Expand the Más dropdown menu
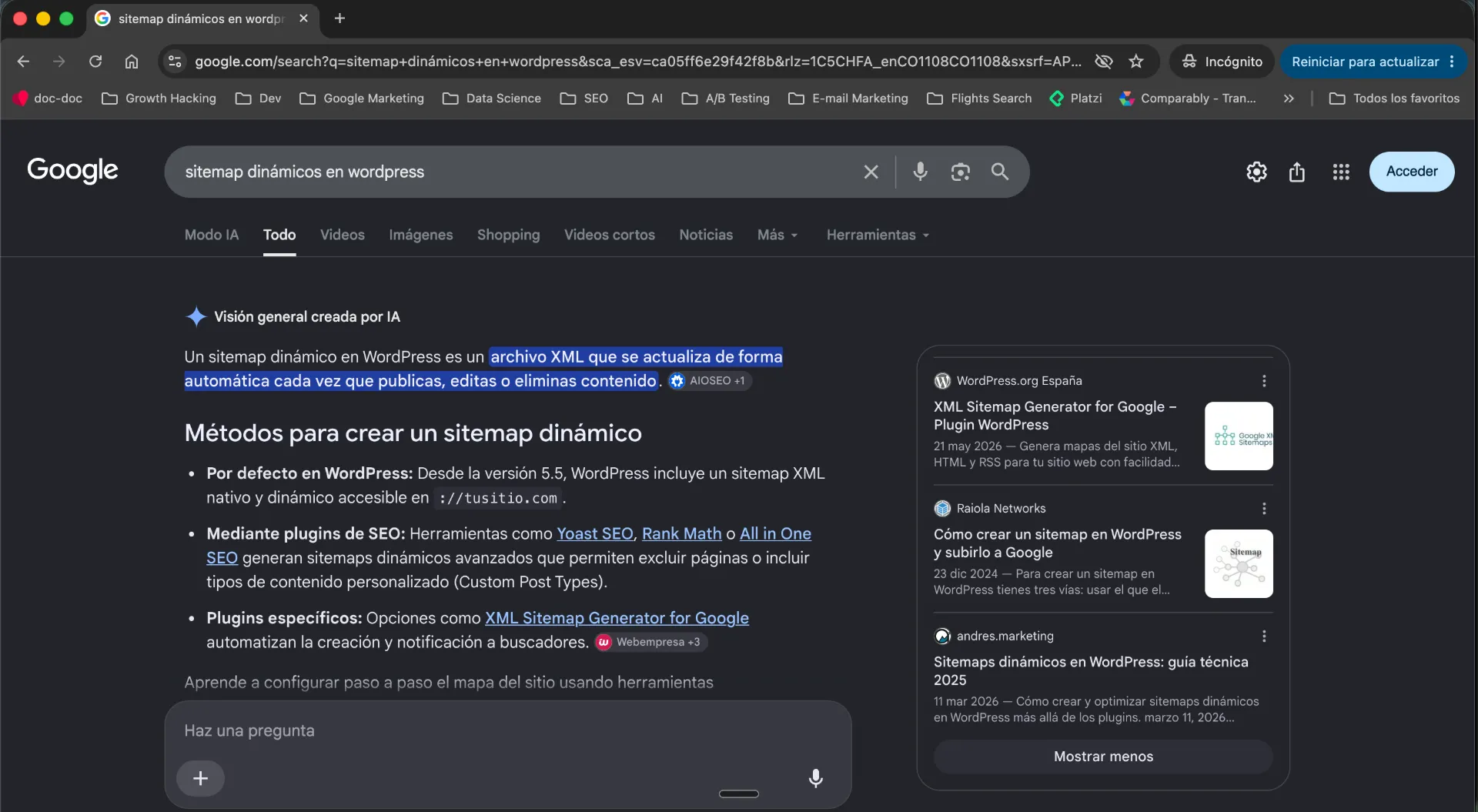Viewport: 1478px width, 812px height. pyautogui.click(x=777, y=235)
